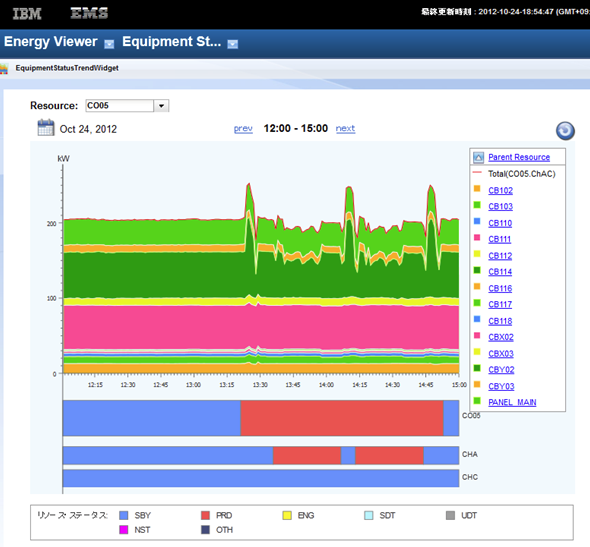
Task: Open the calendar date picker icon
Action: coord(46,128)
